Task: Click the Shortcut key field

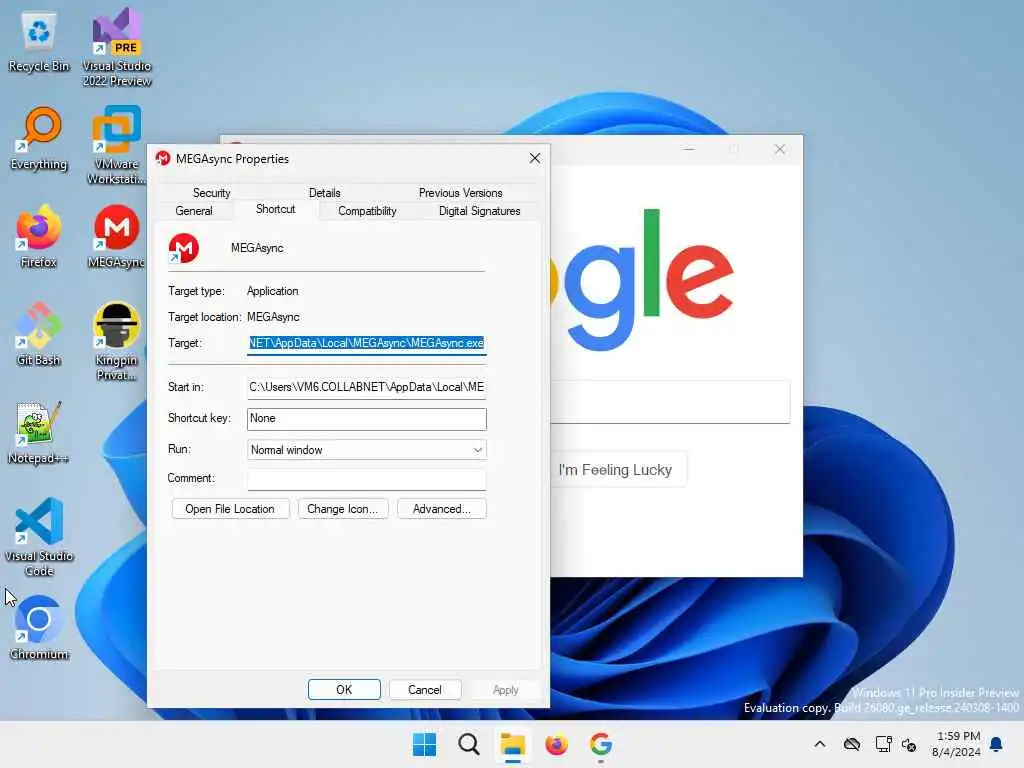Action: [x=366, y=419]
